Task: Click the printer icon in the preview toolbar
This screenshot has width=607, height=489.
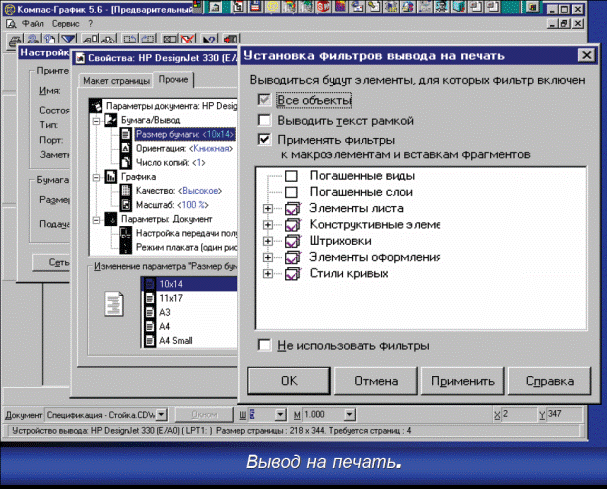Action: [15, 39]
